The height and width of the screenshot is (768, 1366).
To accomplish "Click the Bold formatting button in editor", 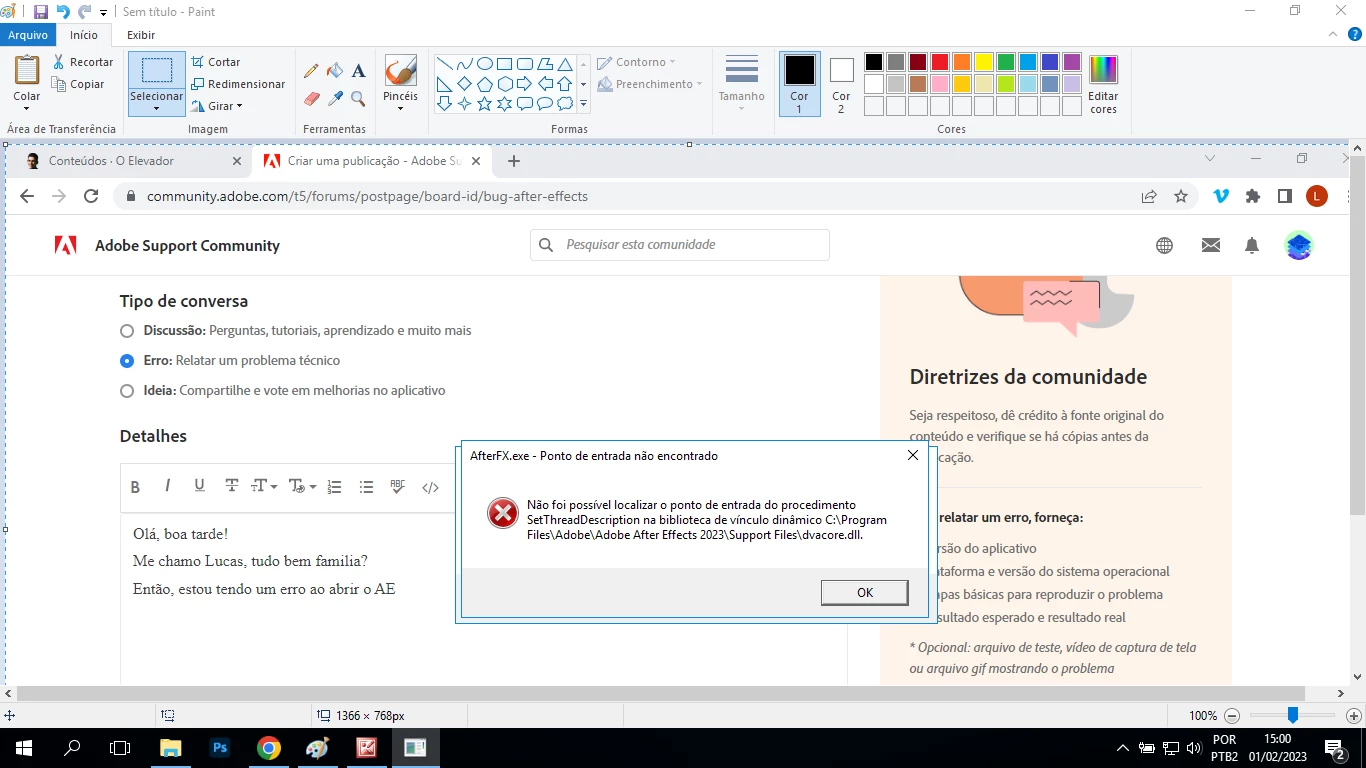I will click(135, 487).
